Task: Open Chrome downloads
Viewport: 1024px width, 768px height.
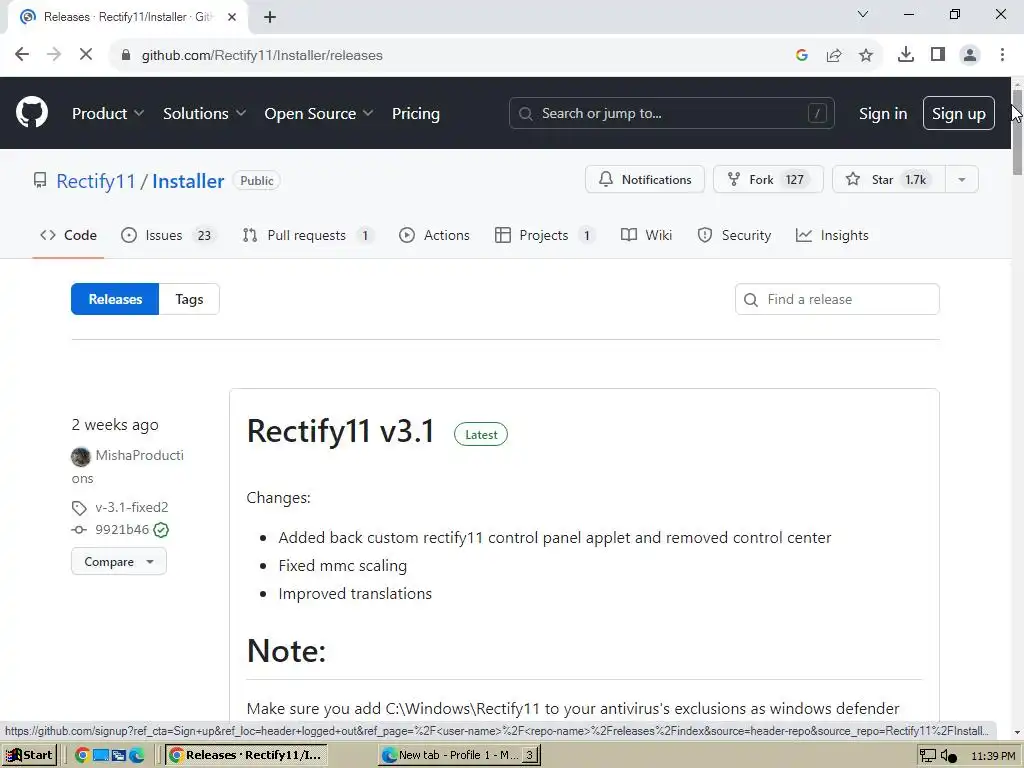Action: click(906, 55)
